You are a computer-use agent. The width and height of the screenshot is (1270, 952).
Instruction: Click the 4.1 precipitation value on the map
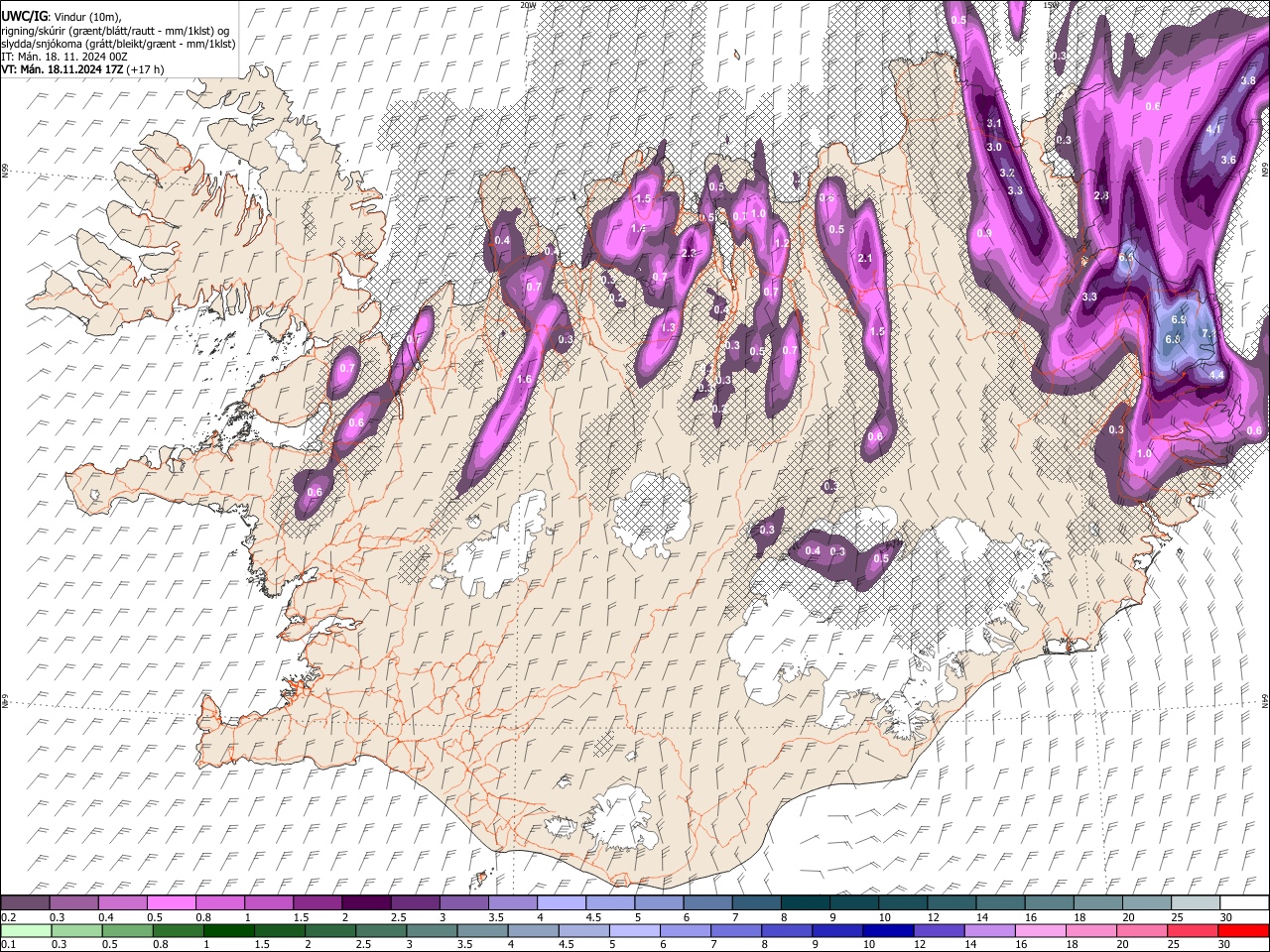pyautogui.click(x=1213, y=129)
